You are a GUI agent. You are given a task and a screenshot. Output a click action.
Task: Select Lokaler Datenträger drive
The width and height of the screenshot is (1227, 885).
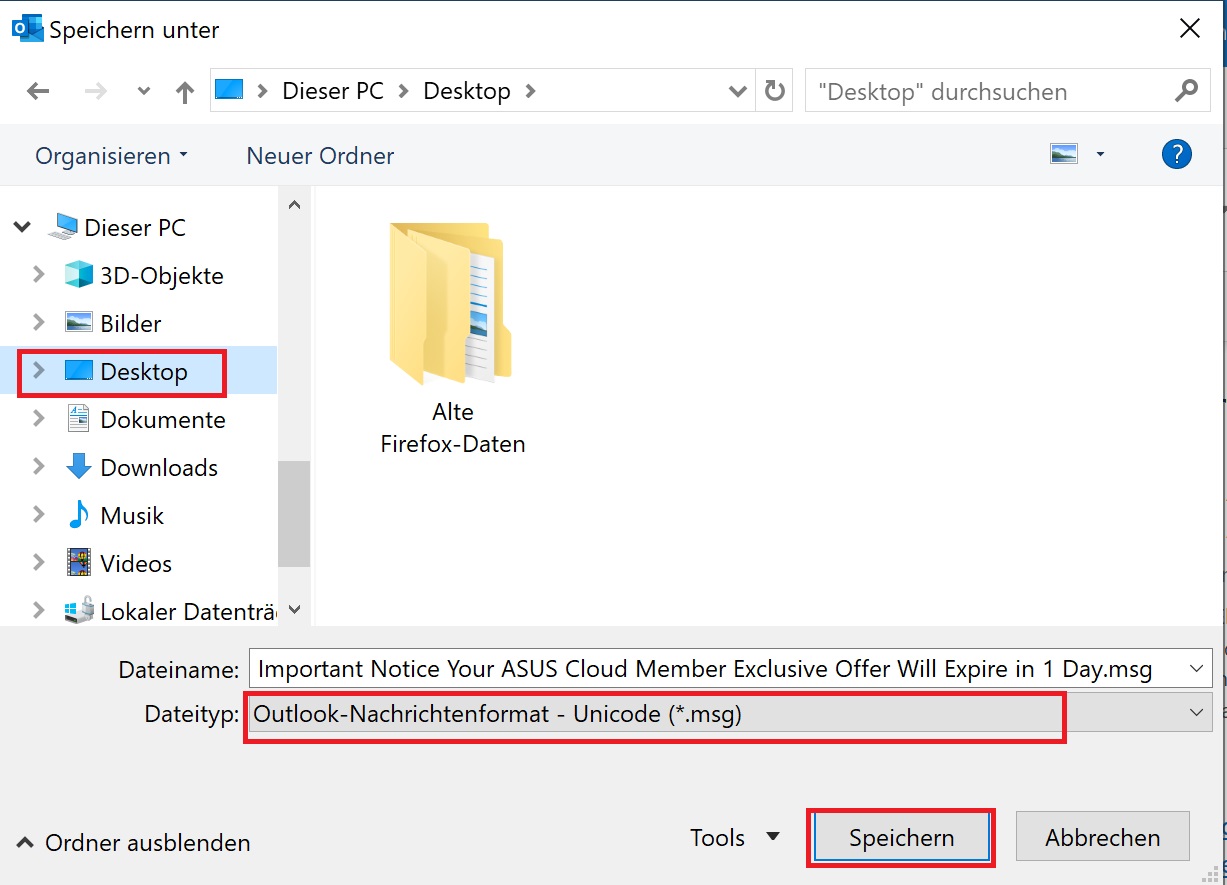click(188, 612)
